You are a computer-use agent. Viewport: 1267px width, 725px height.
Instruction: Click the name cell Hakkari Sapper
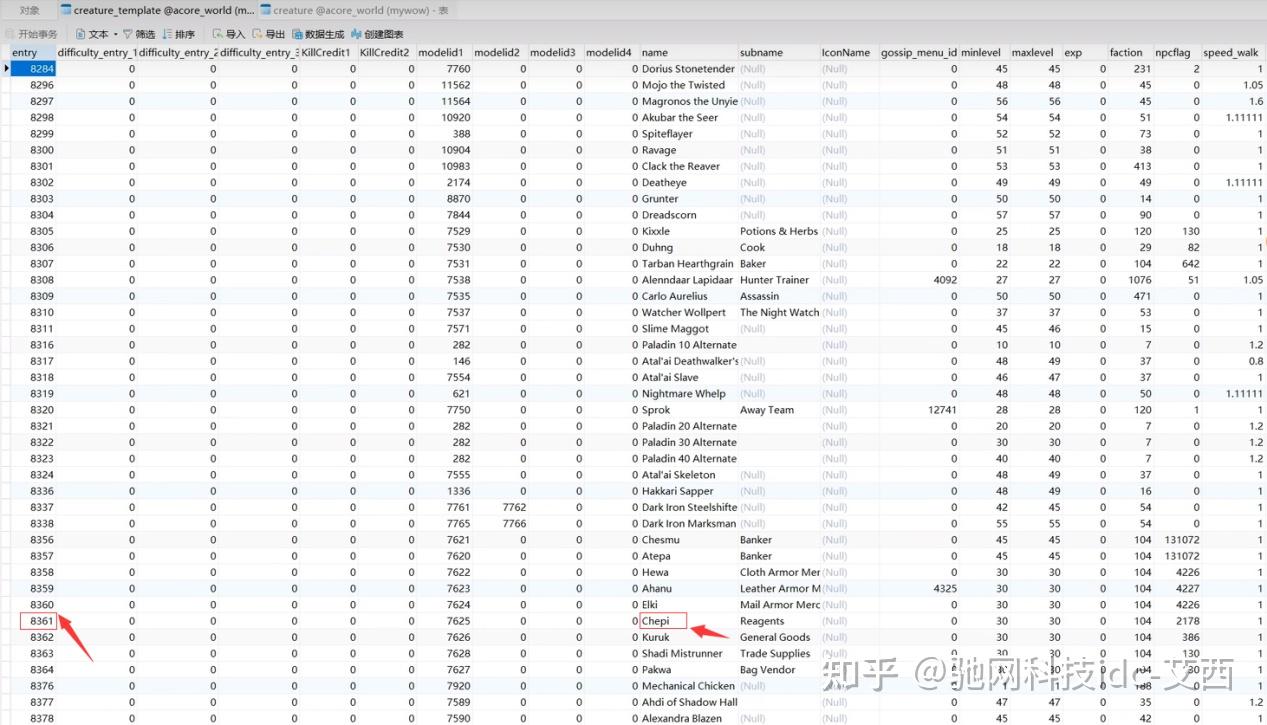tap(678, 491)
